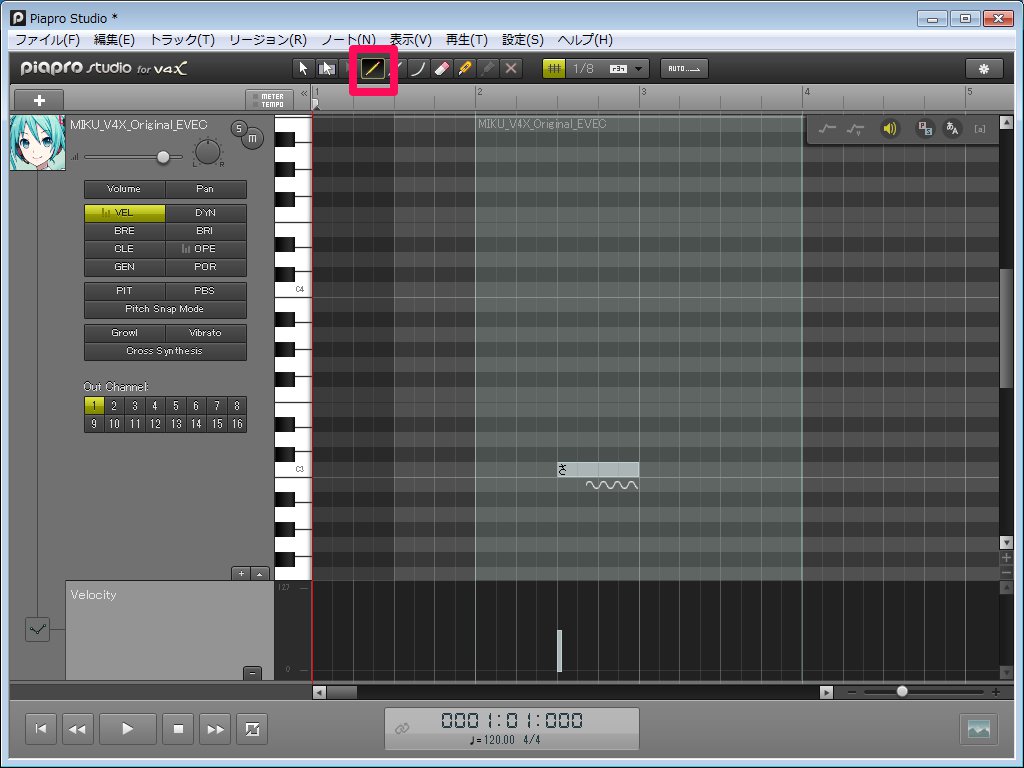1024x768 pixels.
Task: Click the X delete tool
Action: (x=511, y=69)
